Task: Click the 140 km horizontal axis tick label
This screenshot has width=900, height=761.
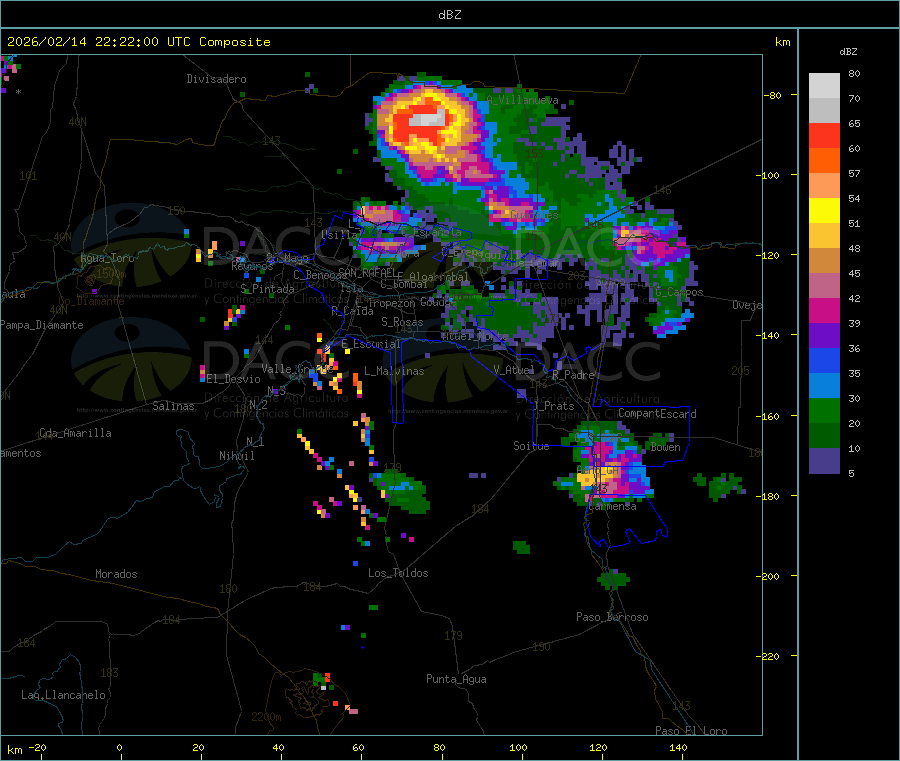Action: 678,748
